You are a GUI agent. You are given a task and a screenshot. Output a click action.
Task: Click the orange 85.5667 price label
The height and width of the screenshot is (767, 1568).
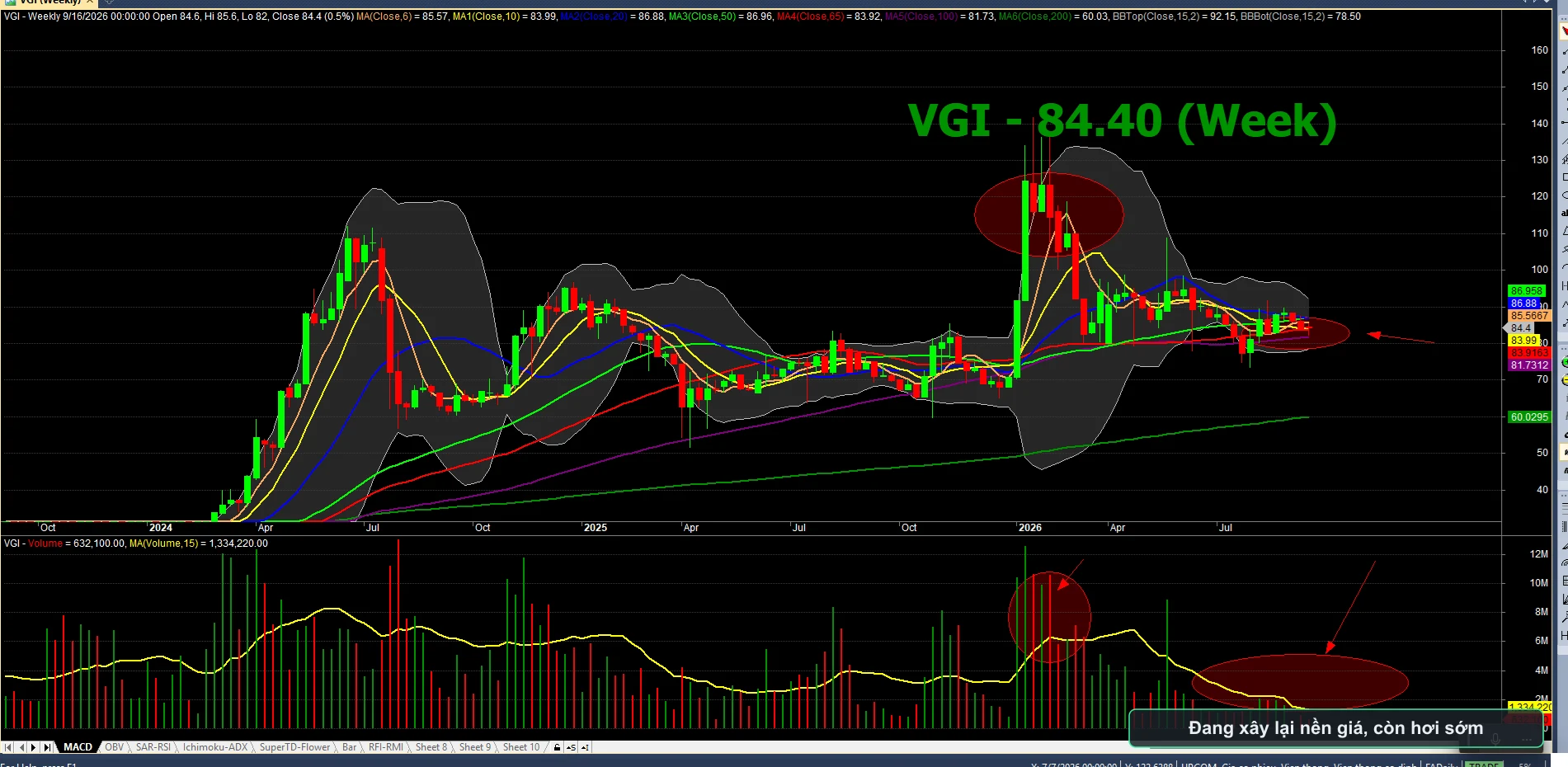pyautogui.click(x=1529, y=316)
